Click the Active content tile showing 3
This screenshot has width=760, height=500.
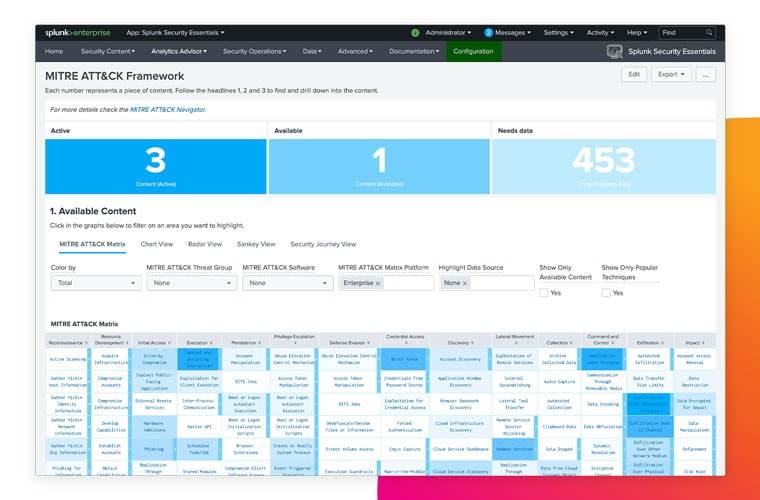pyautogui.click(x=156, y=167)
